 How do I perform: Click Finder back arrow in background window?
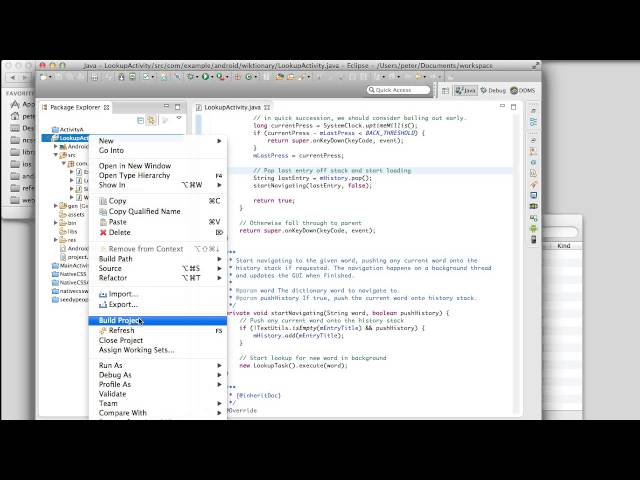[13, 77]
